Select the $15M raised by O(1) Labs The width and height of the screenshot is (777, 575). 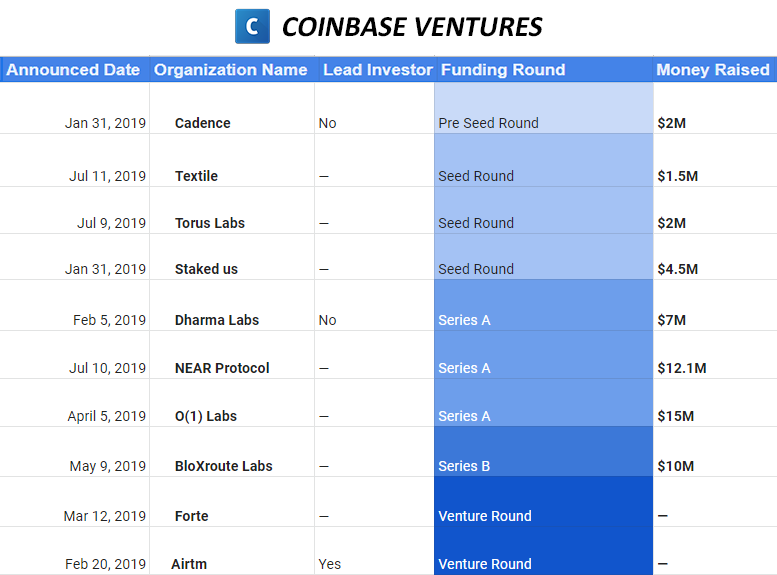click(675, 416)
